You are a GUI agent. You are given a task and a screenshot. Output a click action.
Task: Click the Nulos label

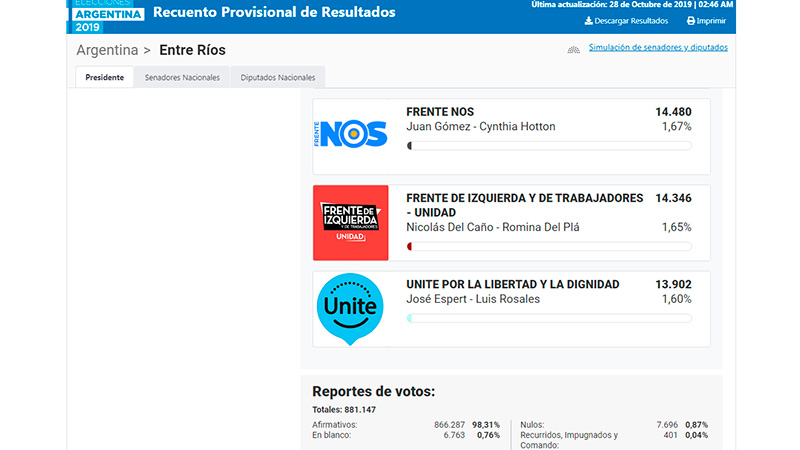click(x=532, y=424)
